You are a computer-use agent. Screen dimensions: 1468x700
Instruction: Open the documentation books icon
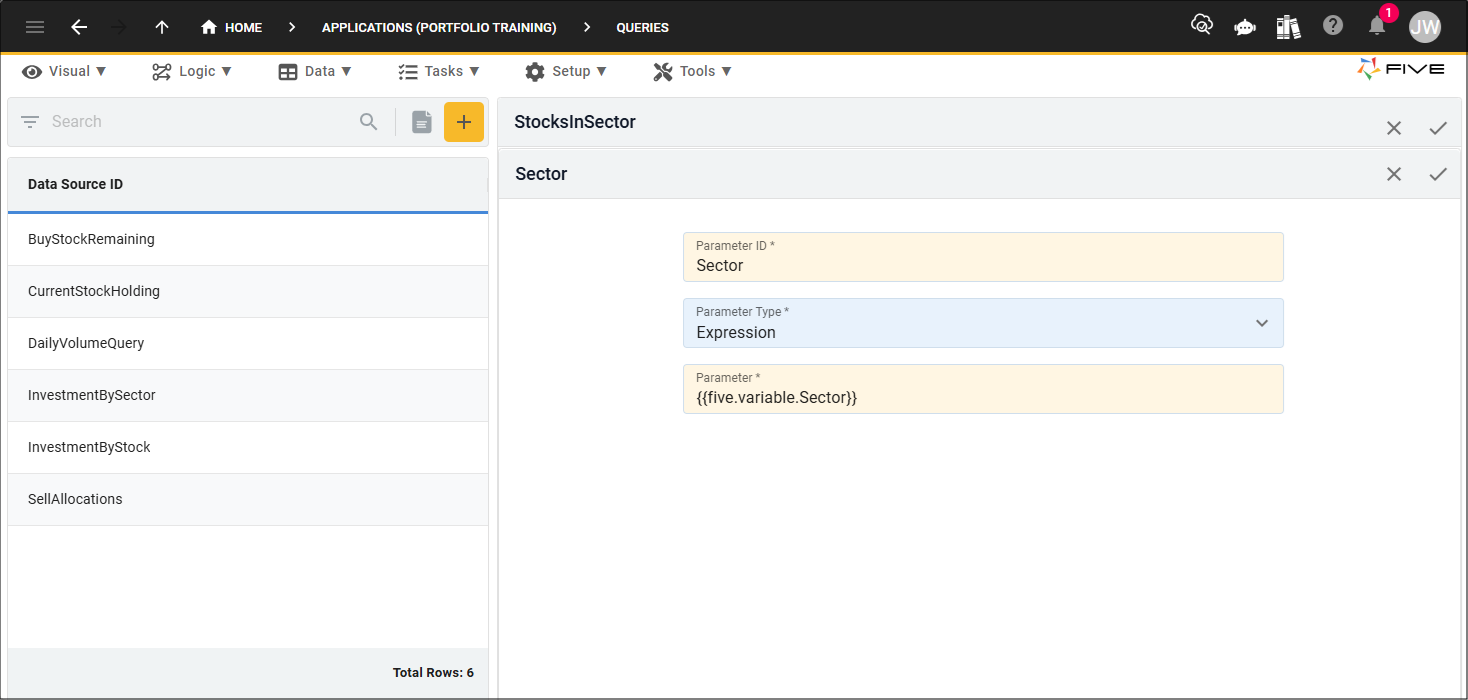pyautogui.click(x=1288, y=27)
